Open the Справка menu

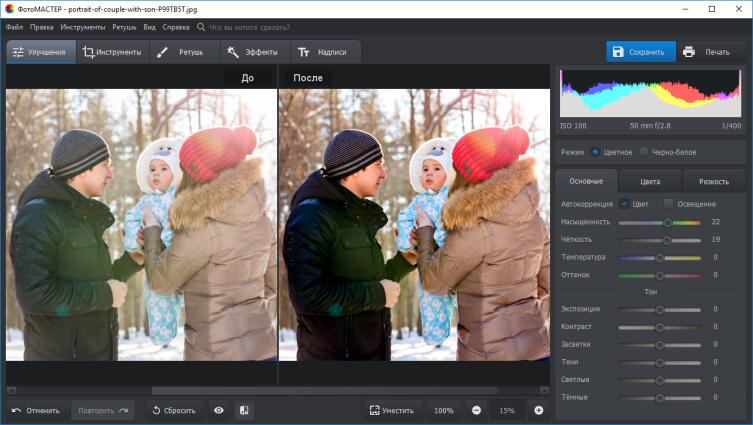tap(175, 27)
